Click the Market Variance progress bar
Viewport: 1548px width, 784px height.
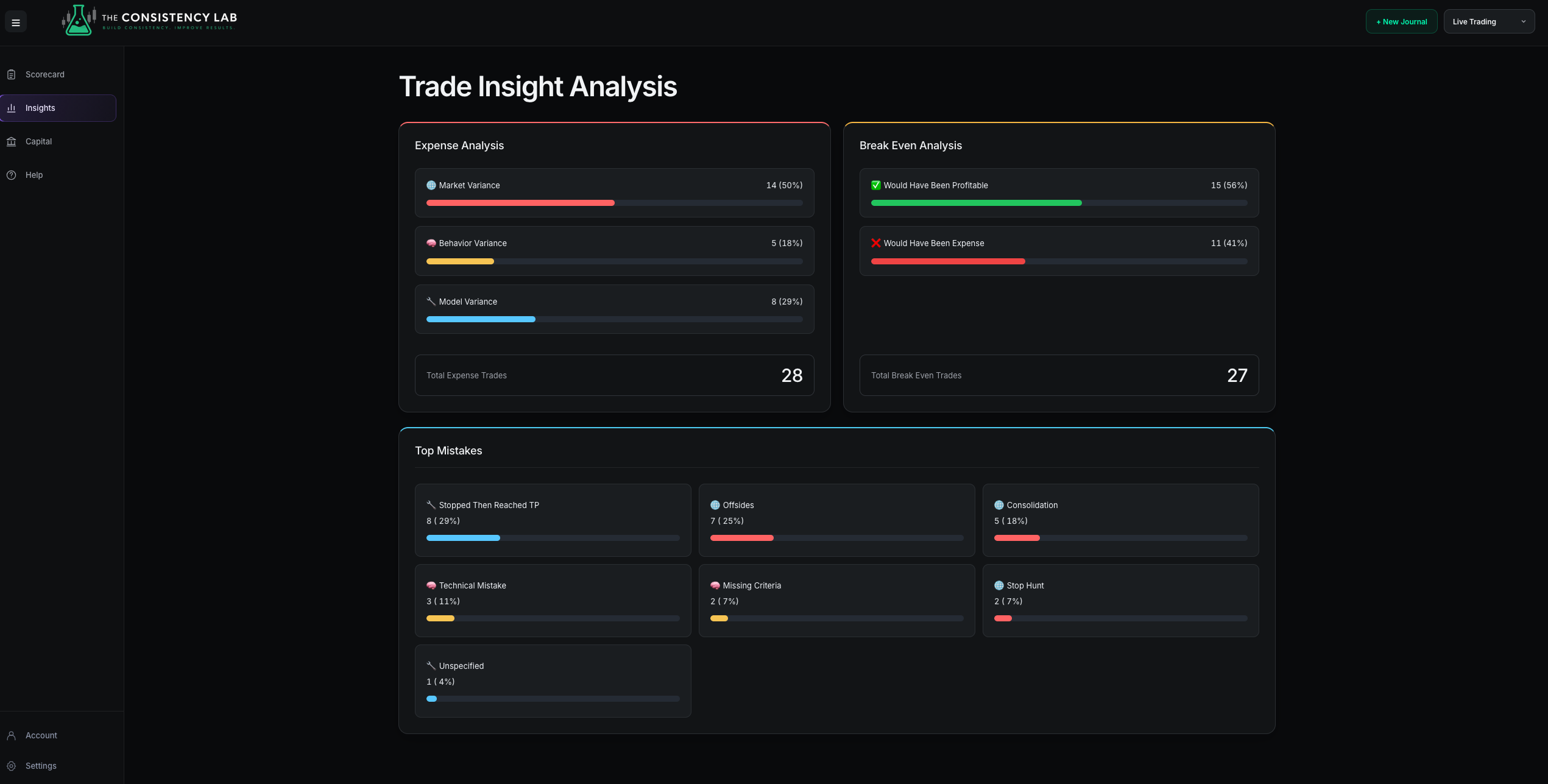[x=614, y=203]
